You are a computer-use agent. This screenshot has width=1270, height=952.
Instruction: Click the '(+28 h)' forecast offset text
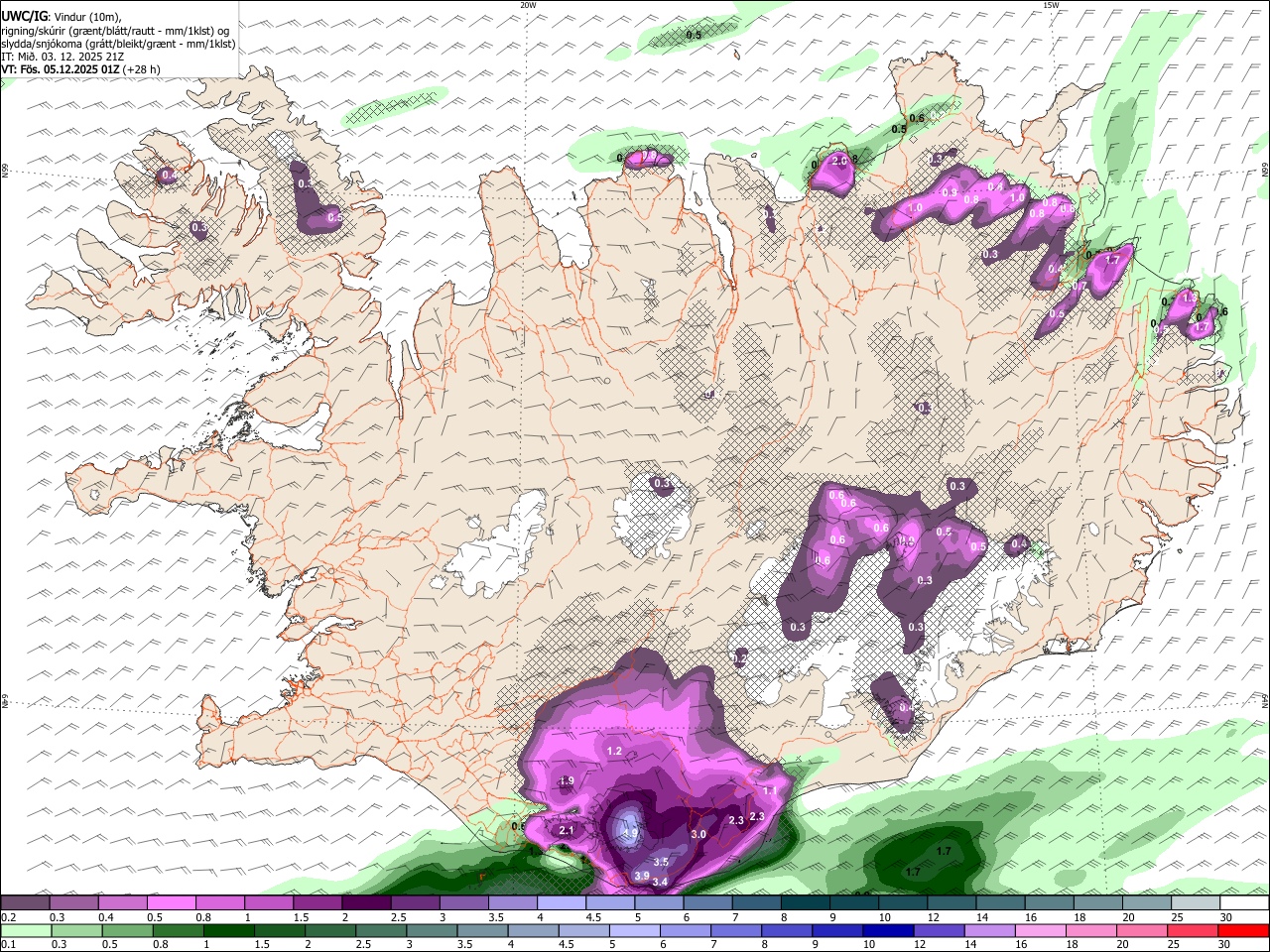141,69
